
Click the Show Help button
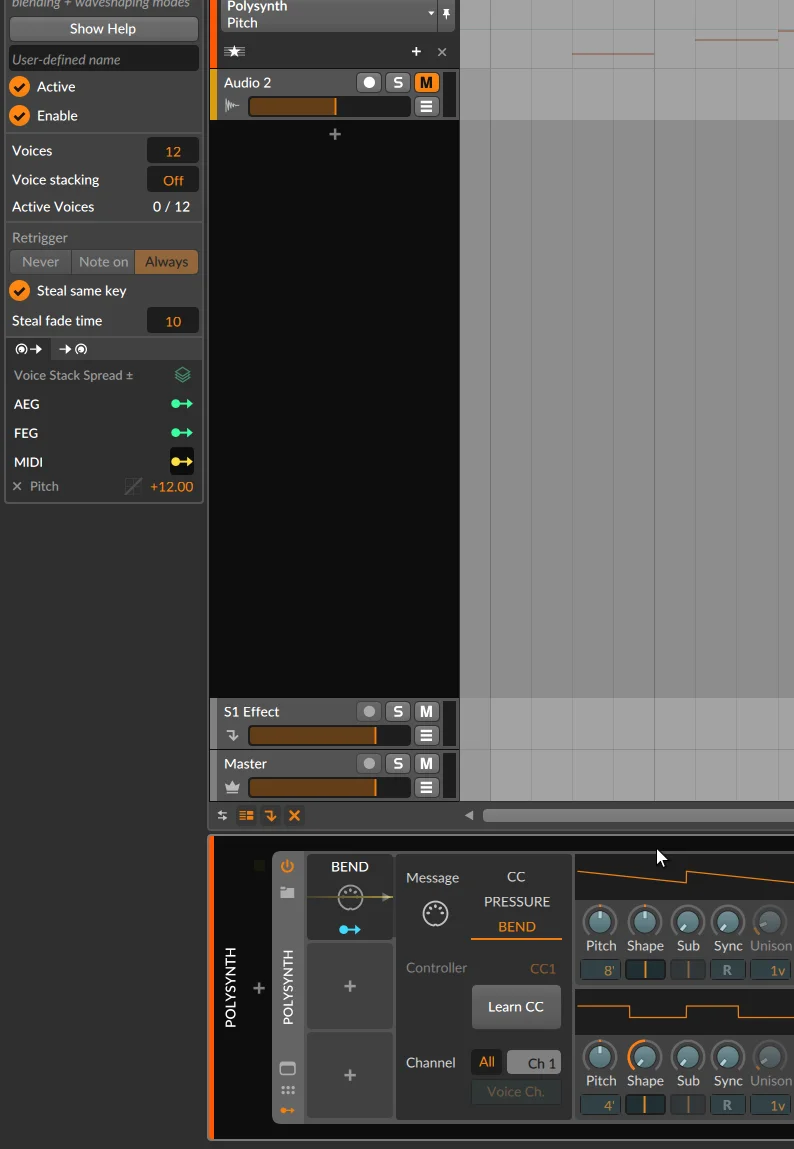[103, 29]
